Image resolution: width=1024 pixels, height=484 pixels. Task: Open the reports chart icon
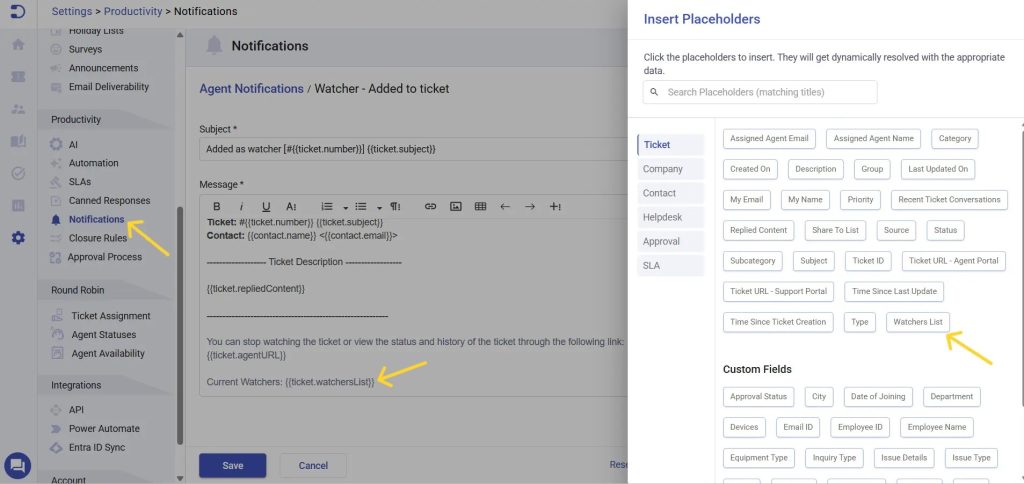click(x=18, y=206)
